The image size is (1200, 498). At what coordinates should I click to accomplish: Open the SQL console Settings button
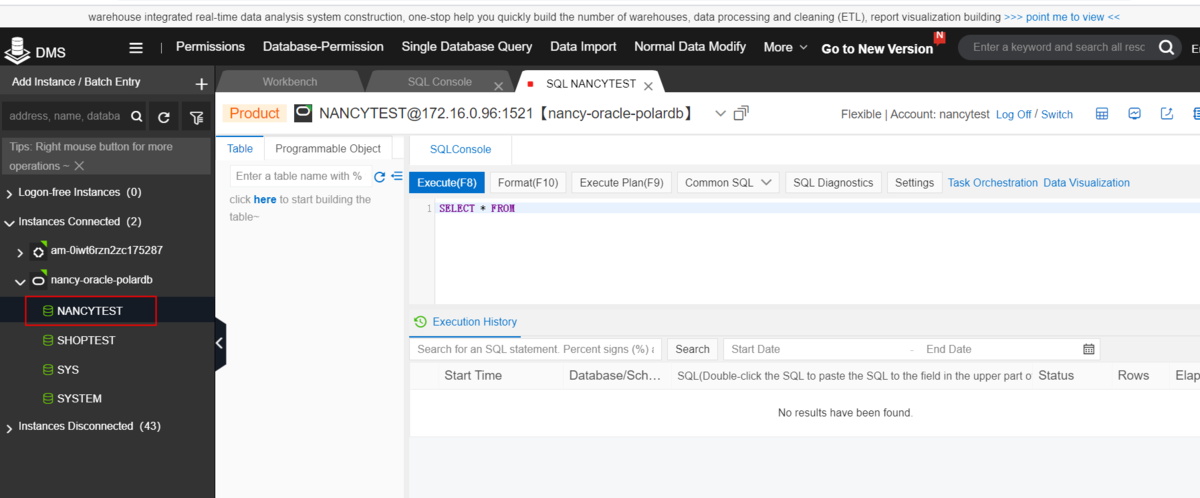tap(914, 182)
